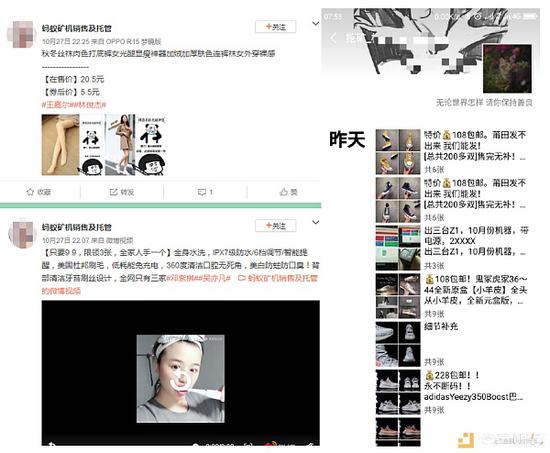Expand the second post's chevron menu
Viewport: 550px width, 453px height.
tap(316, 222)
